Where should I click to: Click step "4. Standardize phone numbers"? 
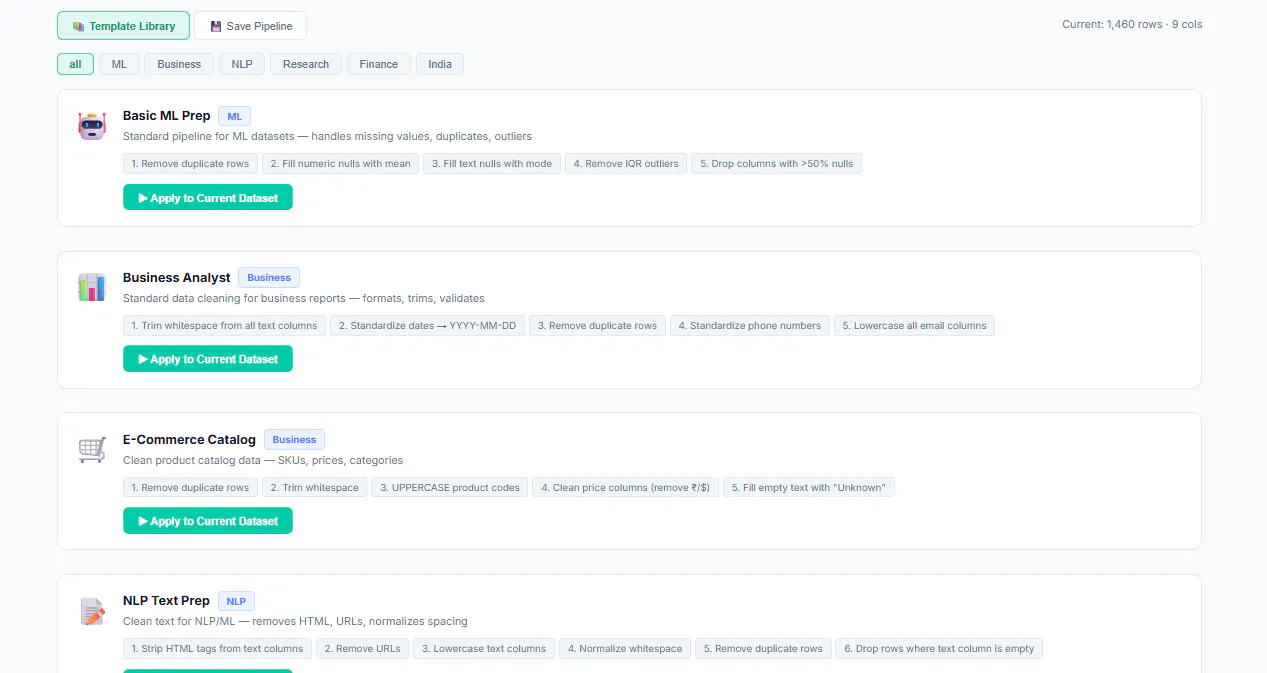pyautogui.click(x=750, y=325)
